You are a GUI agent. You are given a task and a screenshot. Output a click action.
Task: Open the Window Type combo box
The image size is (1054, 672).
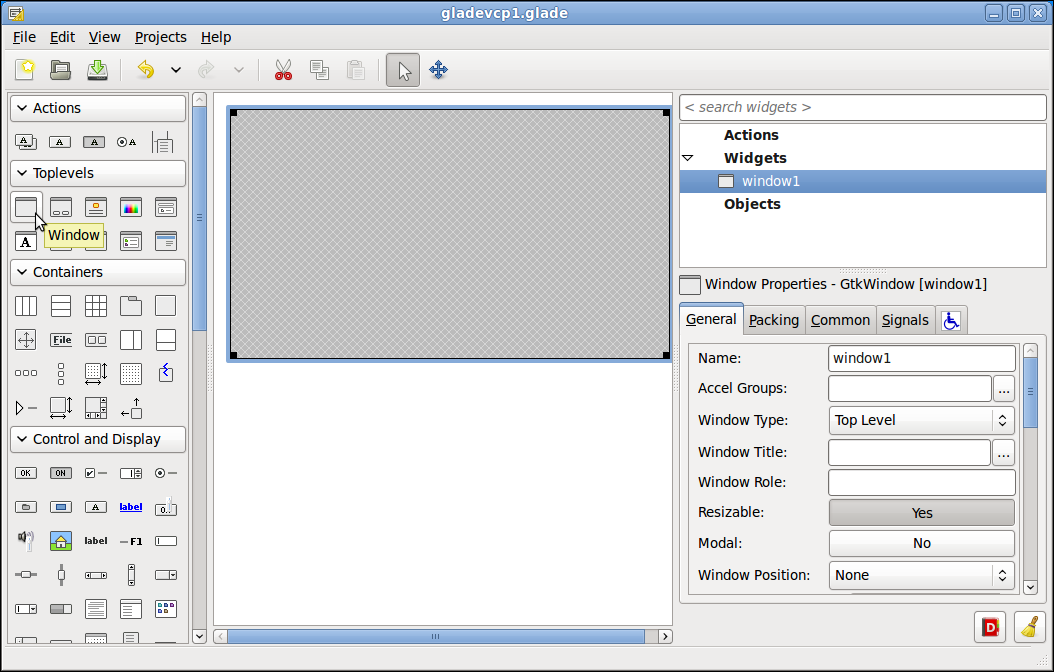(922, 420)
